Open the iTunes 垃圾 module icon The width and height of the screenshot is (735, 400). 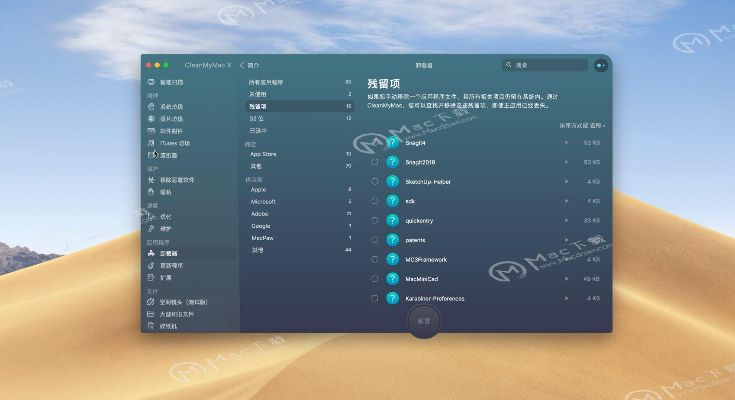click(x=151, y=143)
